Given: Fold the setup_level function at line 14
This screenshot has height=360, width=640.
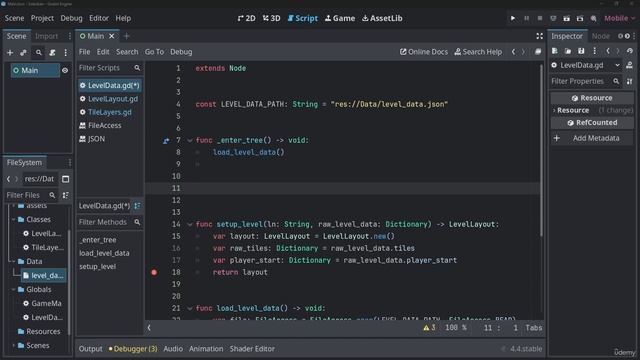Looking at the screenshot, I should (190, 224).
